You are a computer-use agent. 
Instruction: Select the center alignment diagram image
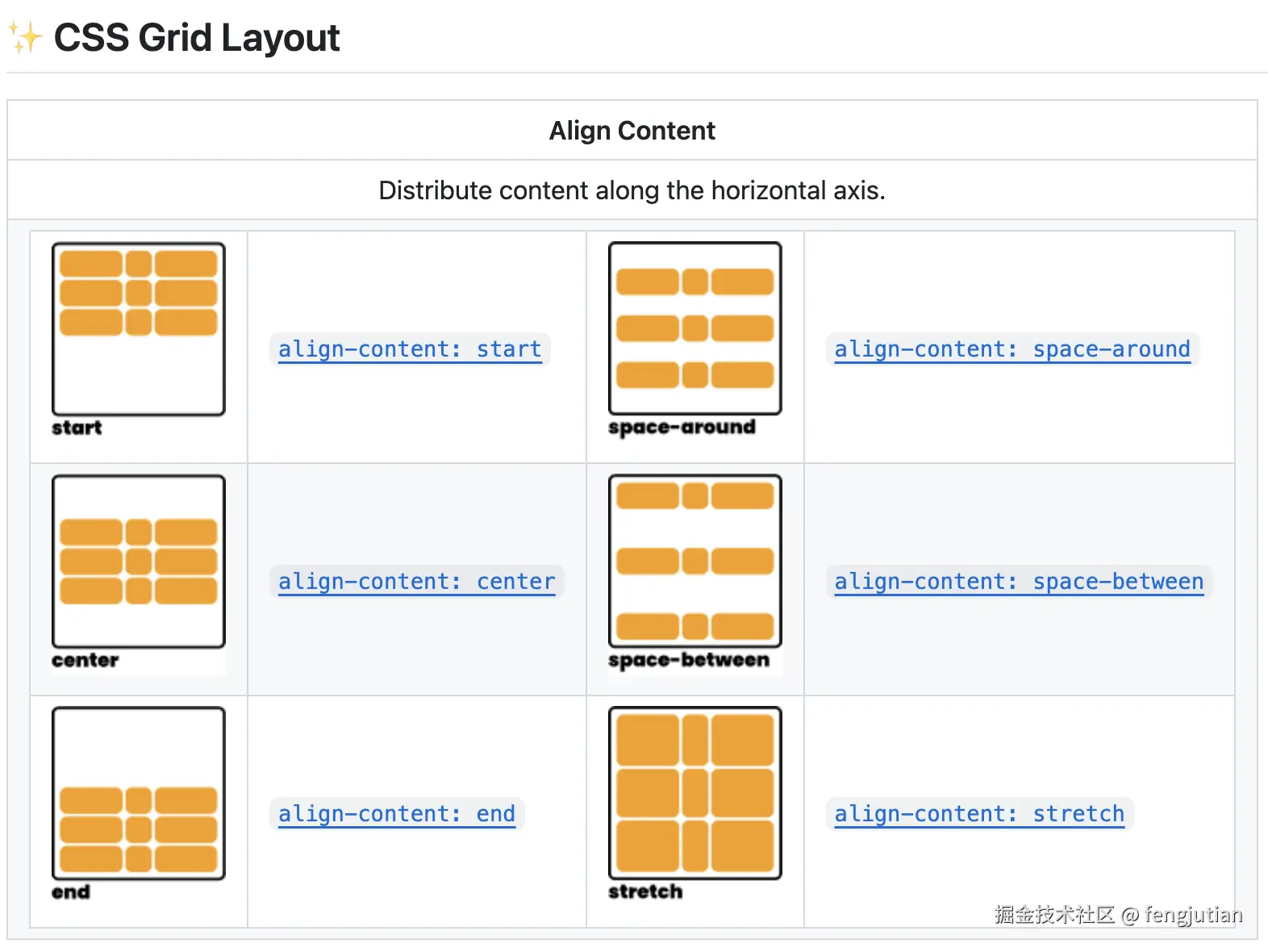coord(139,562)
